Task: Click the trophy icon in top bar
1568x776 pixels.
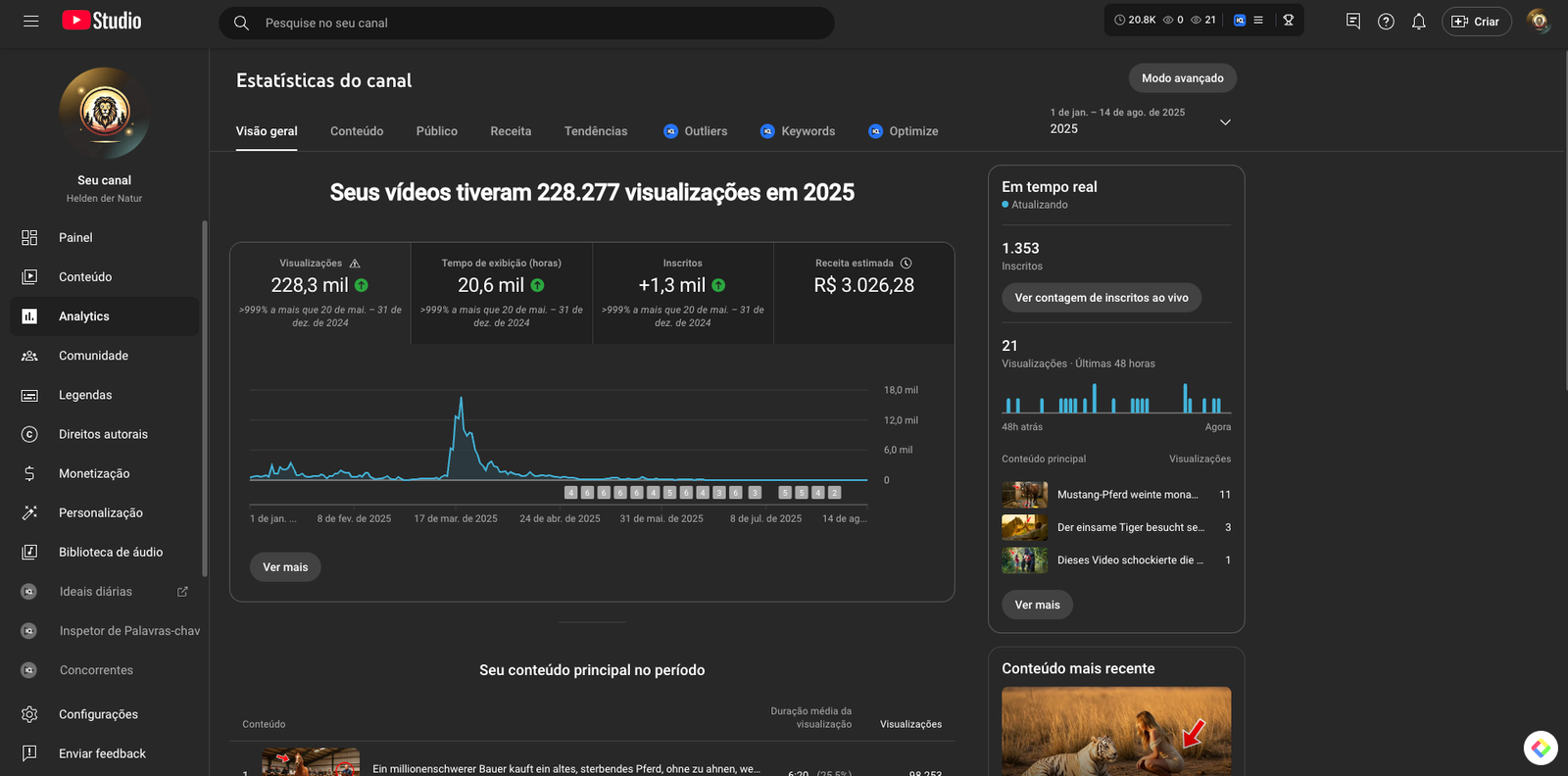Action: click(x=1289, y=20)
